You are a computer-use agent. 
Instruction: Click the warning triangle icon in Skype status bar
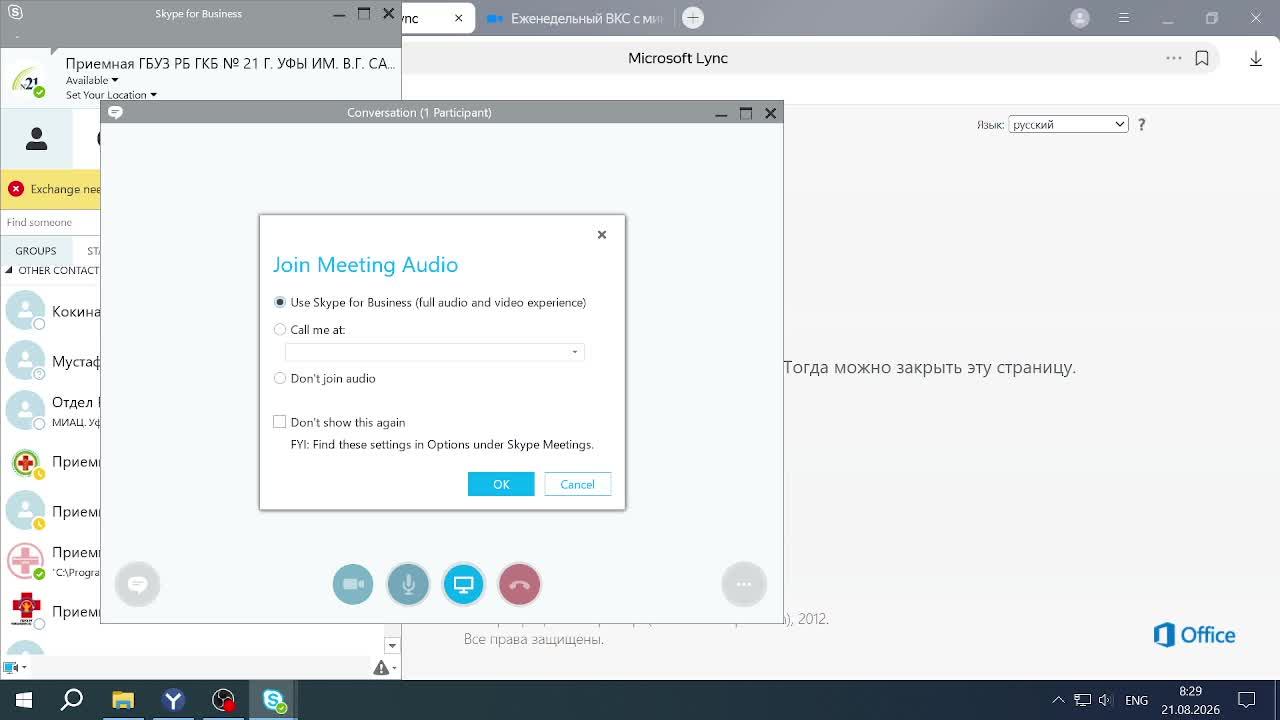381,668
